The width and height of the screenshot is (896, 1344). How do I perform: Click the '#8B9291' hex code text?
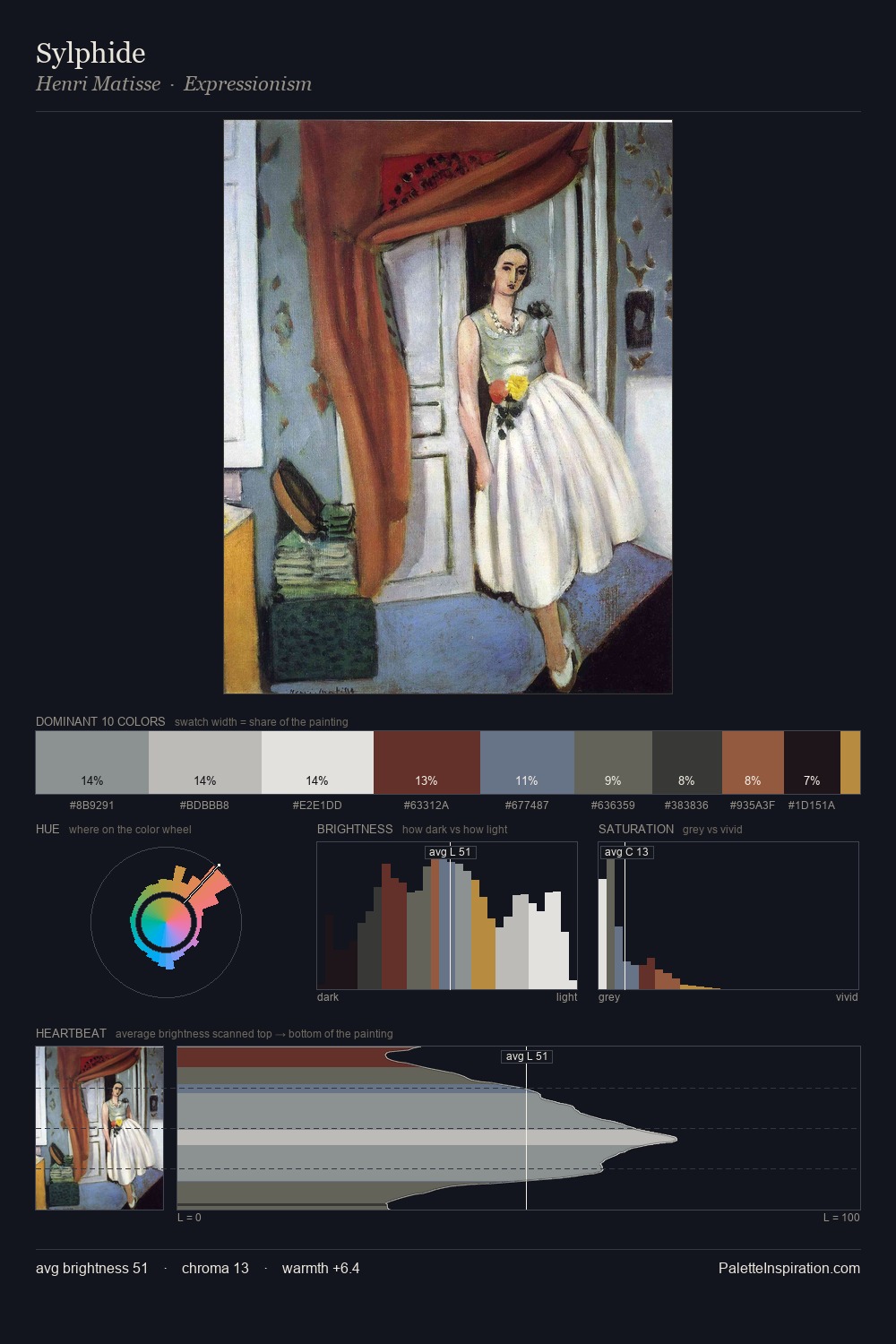tap(92, 806)
